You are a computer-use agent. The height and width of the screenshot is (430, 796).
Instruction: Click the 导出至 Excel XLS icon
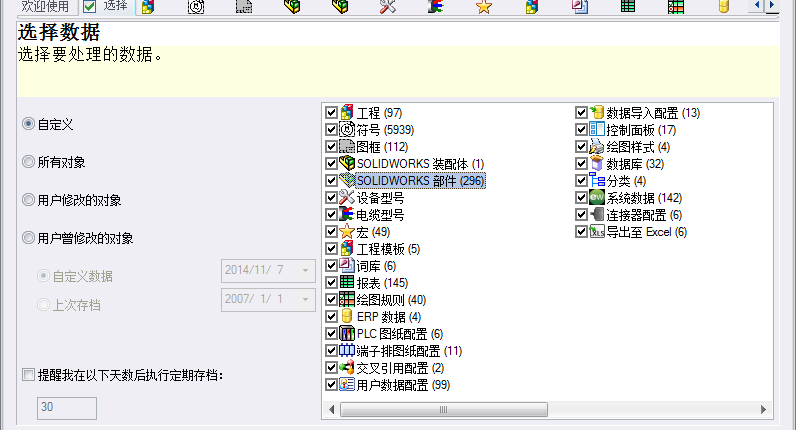pos(596,231)
